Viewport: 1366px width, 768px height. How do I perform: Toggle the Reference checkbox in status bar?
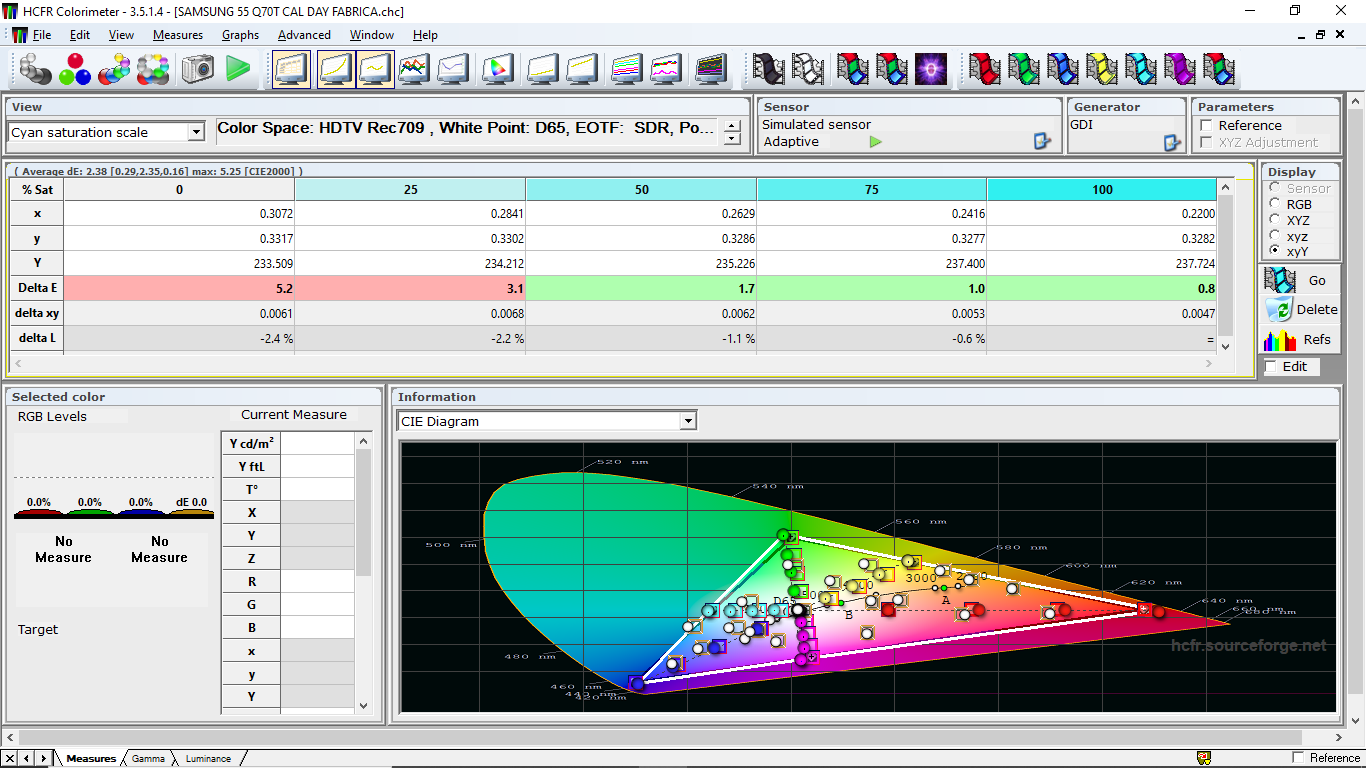[x=1299, y=758]
